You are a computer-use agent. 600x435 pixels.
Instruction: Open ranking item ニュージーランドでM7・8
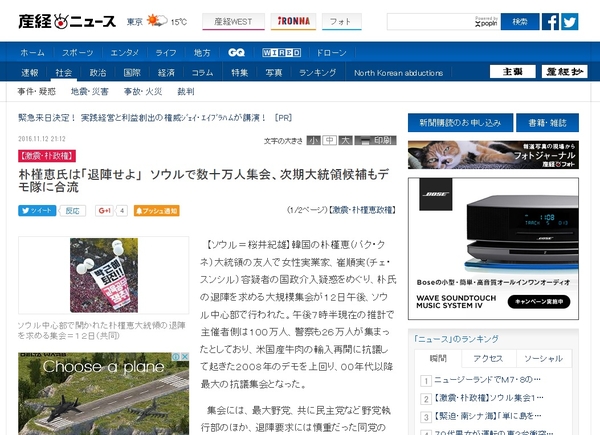[487, 380]
